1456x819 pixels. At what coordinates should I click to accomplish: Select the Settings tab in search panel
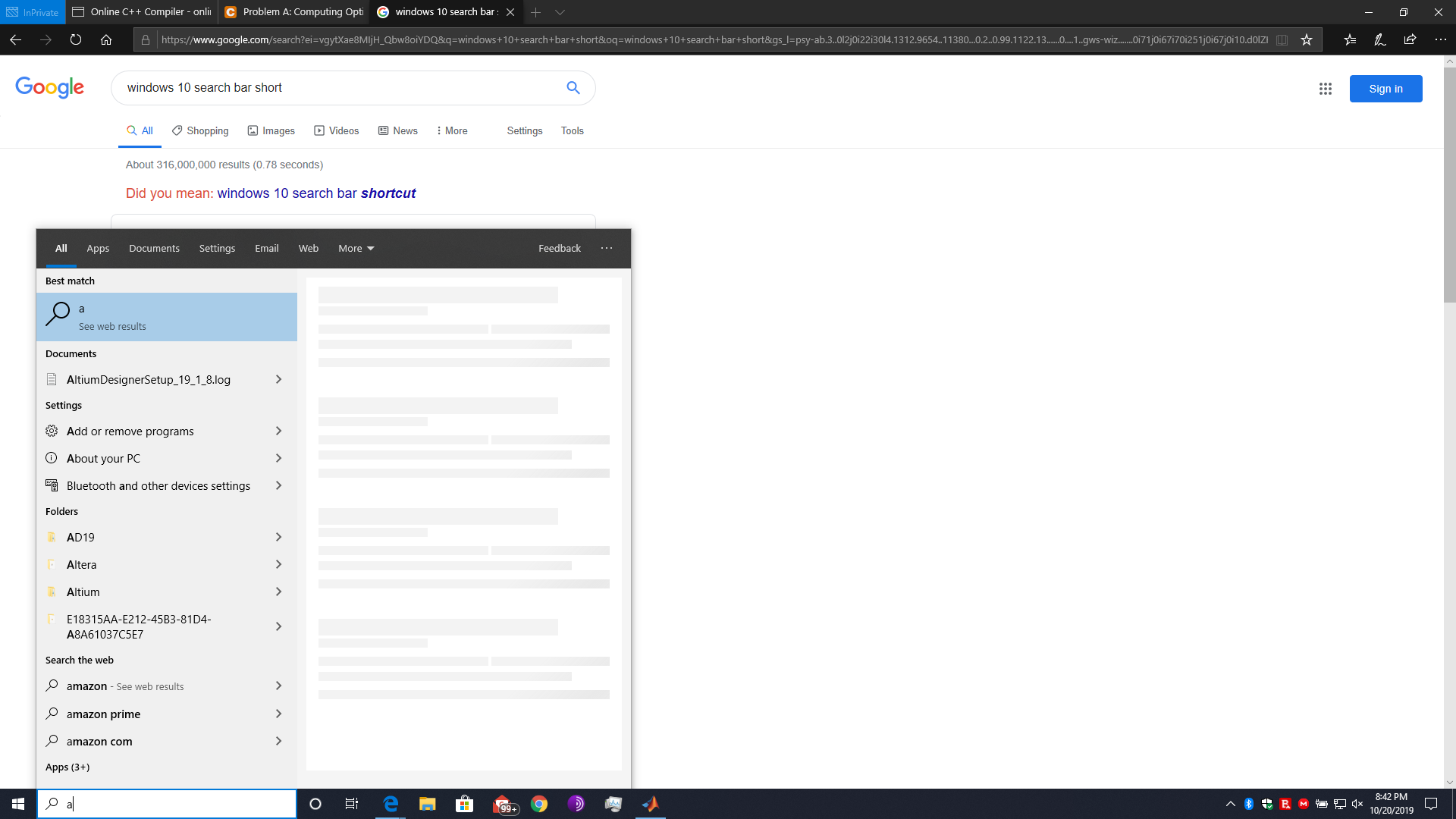217,249
